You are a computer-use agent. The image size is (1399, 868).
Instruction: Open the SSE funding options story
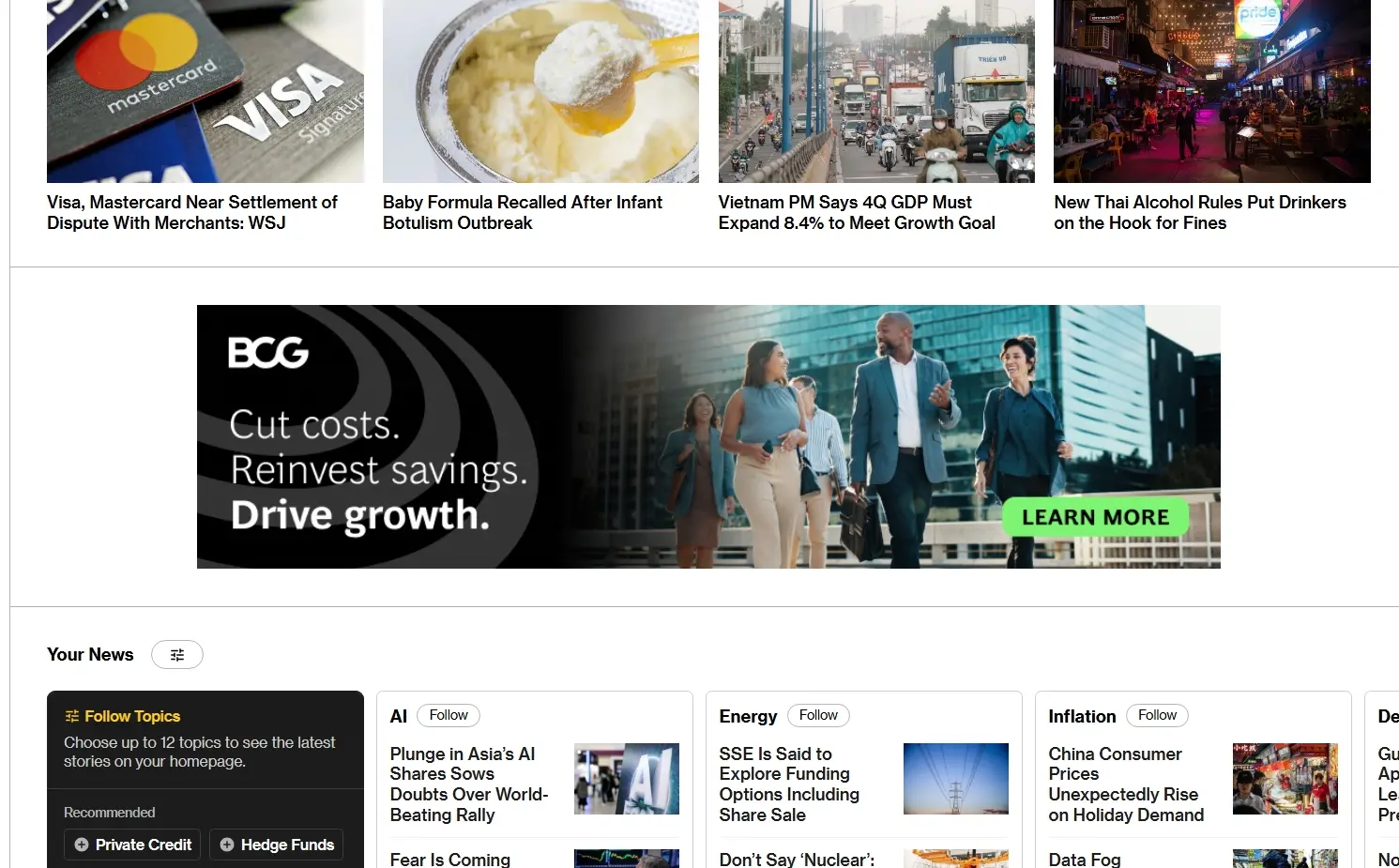[x=789, y=784]
